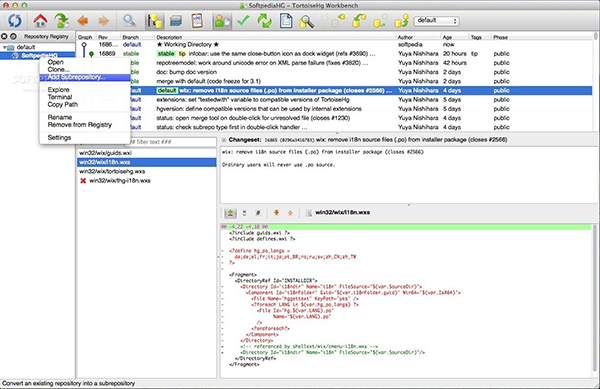
Task: Go to the working directory parent (red house icon)
Action: click(x=40, y=21)
